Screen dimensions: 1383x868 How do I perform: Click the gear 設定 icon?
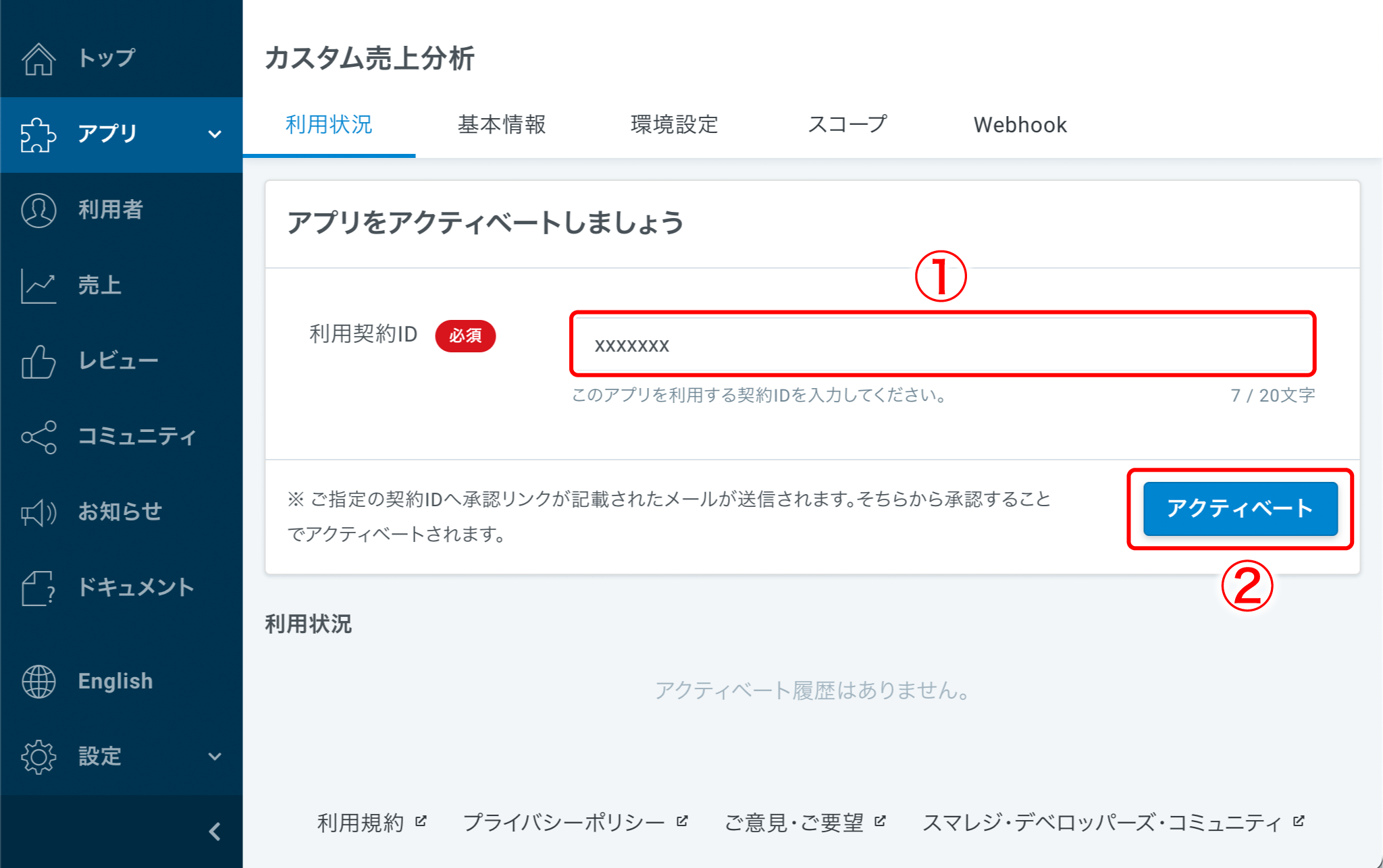pos(38,757)
